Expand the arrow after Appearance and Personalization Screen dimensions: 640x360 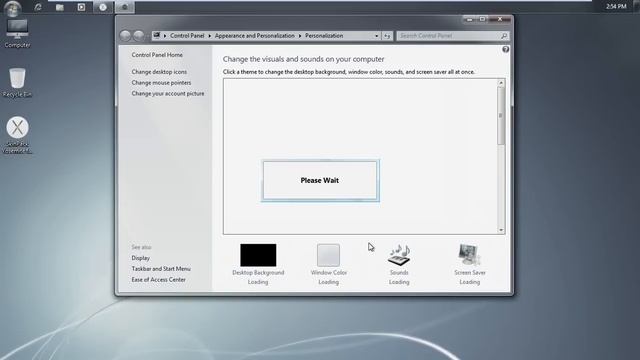click(300, 36)
